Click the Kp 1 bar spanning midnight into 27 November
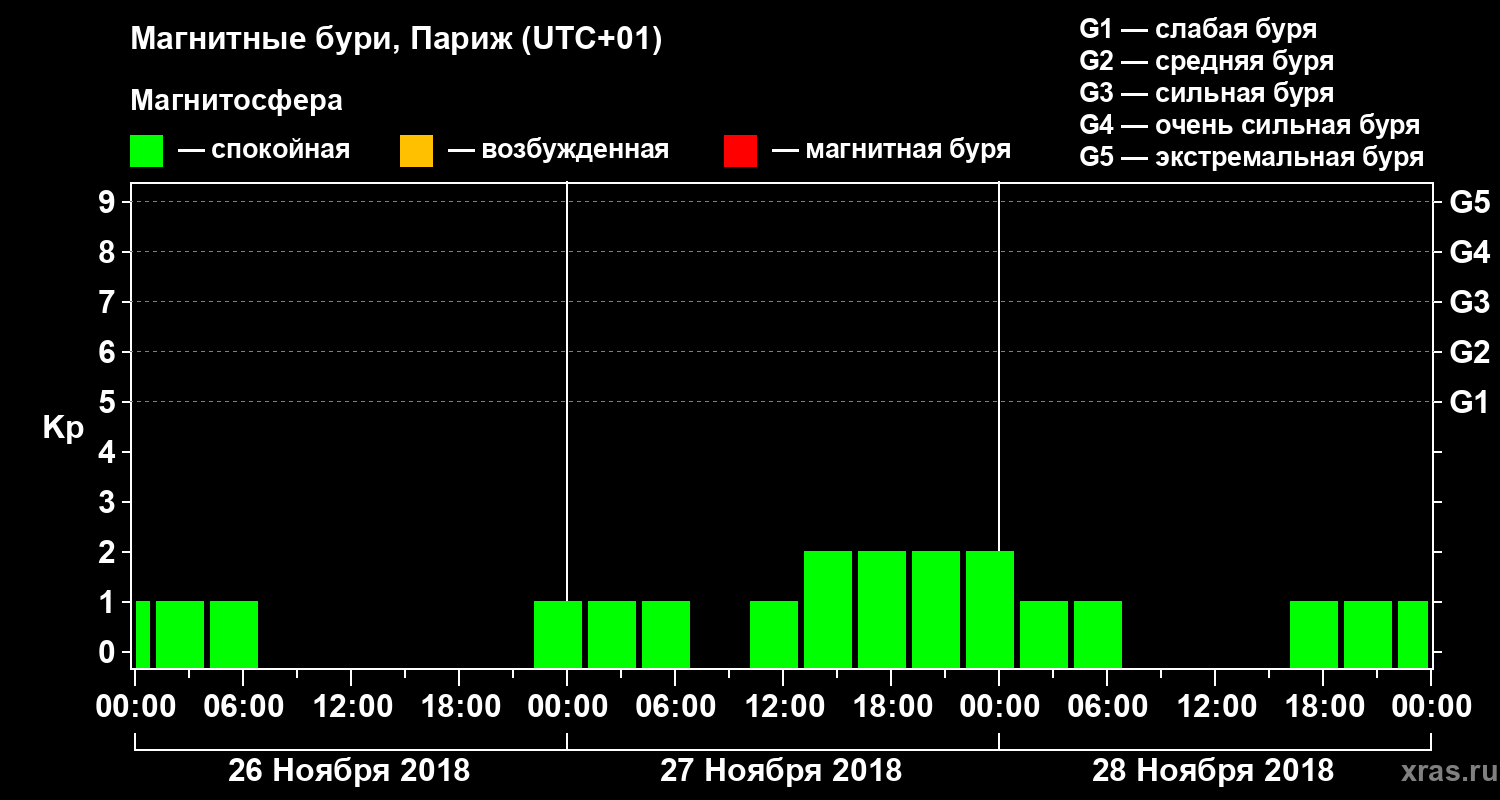Screen dimensions: 1500x800 [x=558, y=634]
